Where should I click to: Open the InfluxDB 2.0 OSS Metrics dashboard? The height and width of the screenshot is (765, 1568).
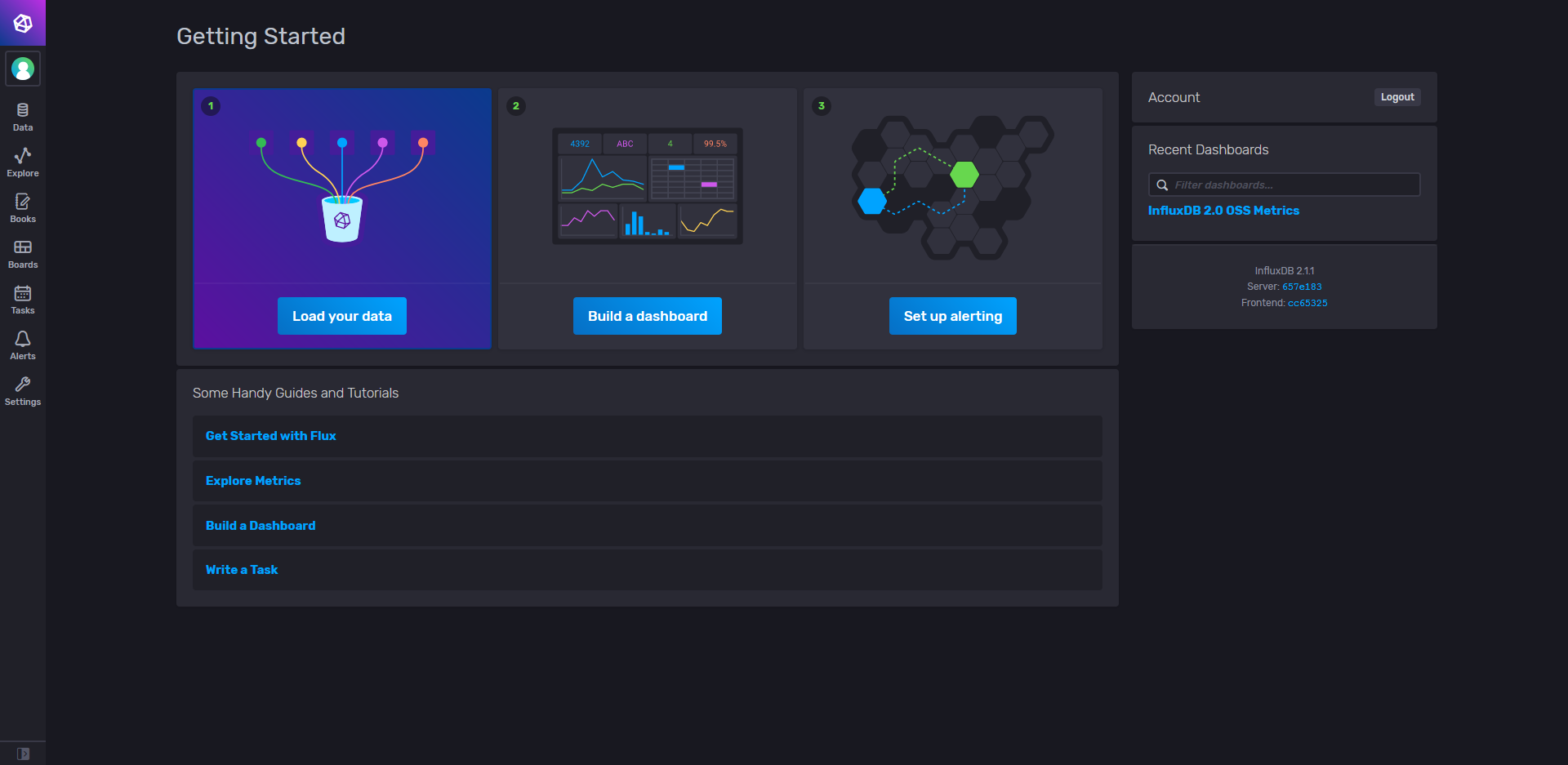1223,211
